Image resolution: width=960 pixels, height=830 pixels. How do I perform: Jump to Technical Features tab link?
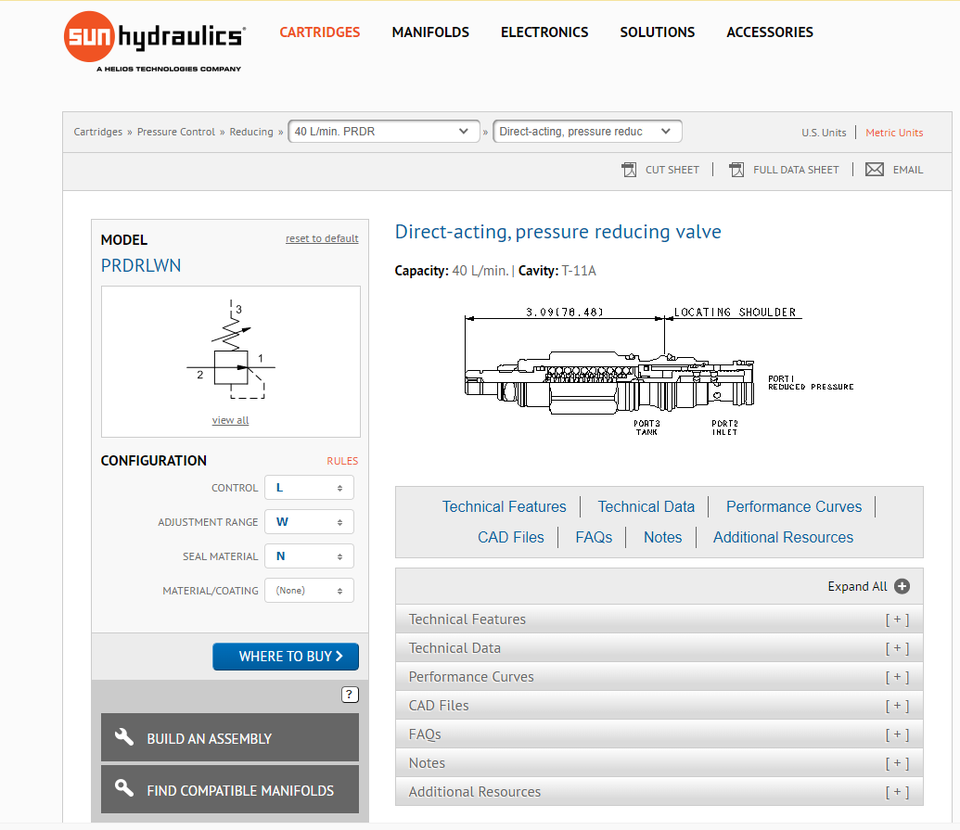pos(504,507)
